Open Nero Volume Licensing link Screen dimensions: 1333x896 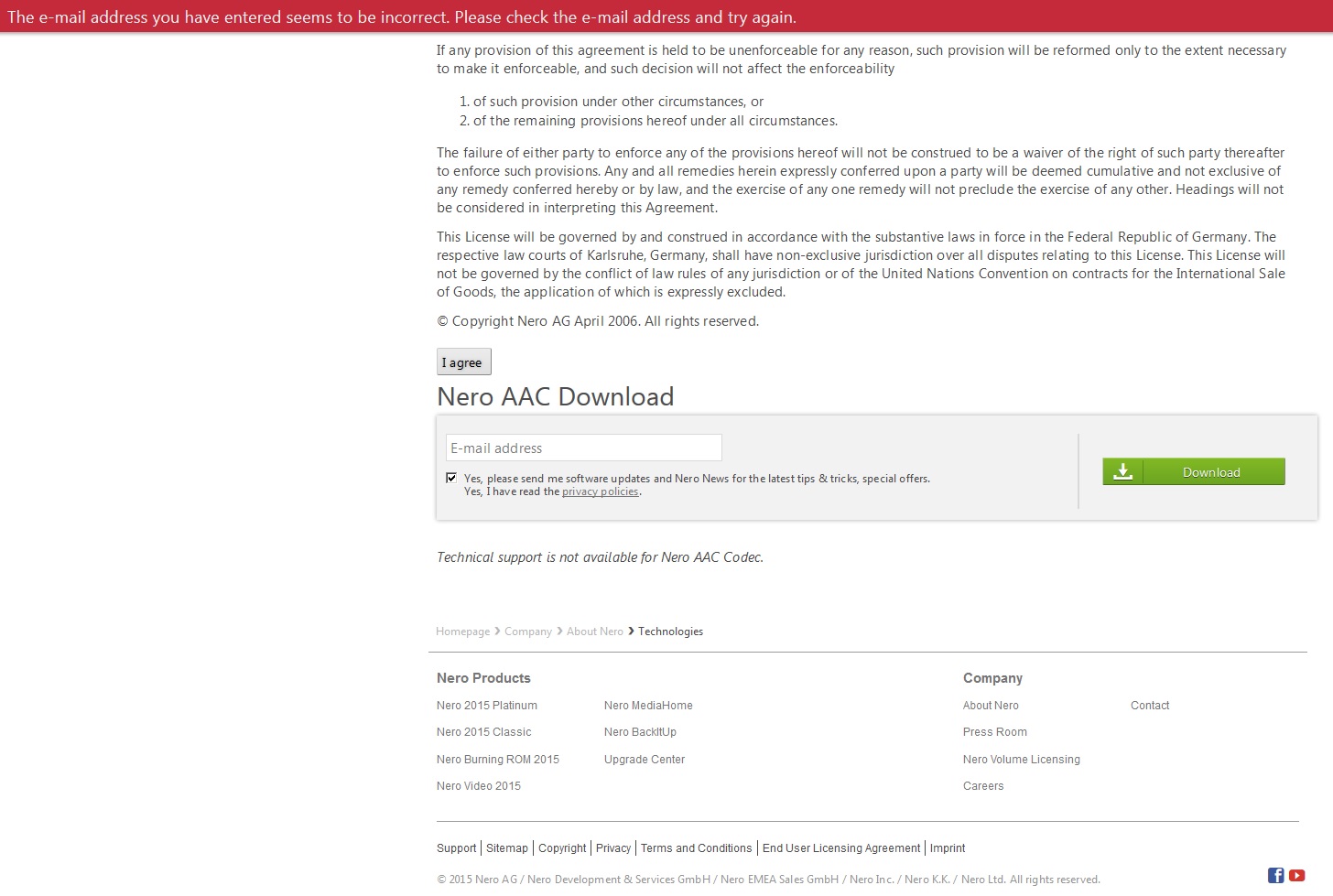pos(1022,760)
